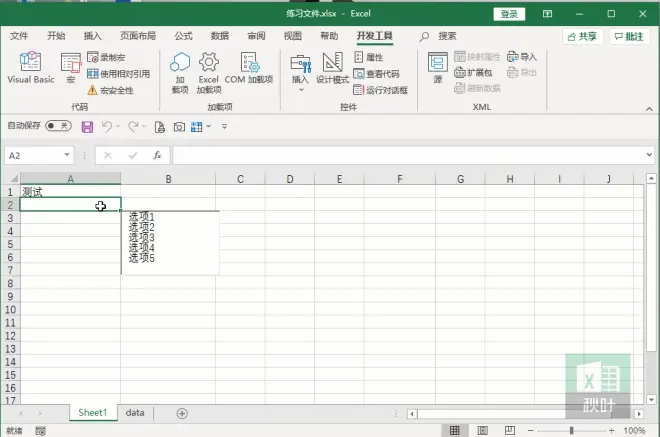
Task: Click inside the formula bar
Action: [x=408, y=155]
